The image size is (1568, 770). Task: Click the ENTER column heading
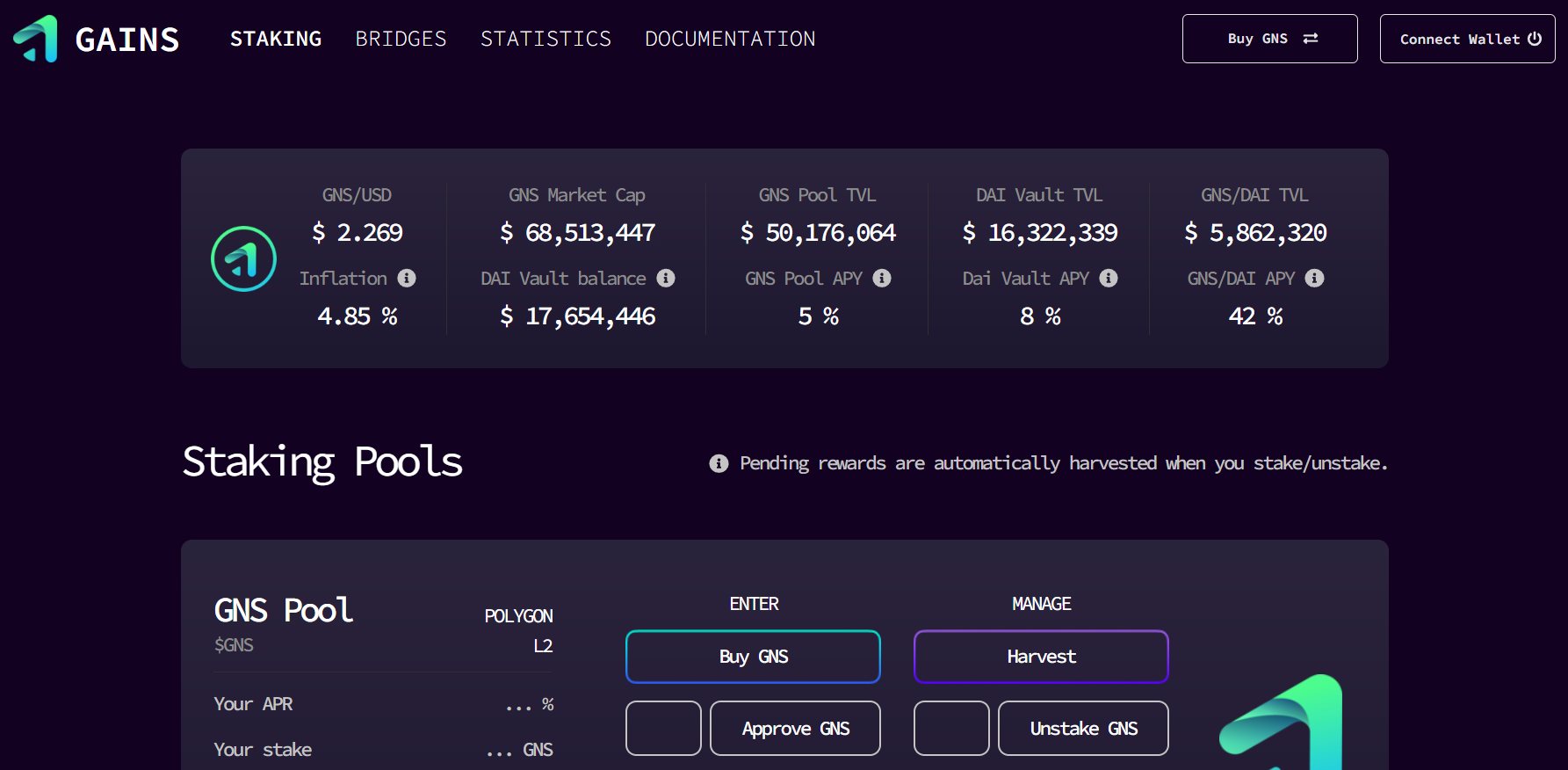[x=754, y=604]
